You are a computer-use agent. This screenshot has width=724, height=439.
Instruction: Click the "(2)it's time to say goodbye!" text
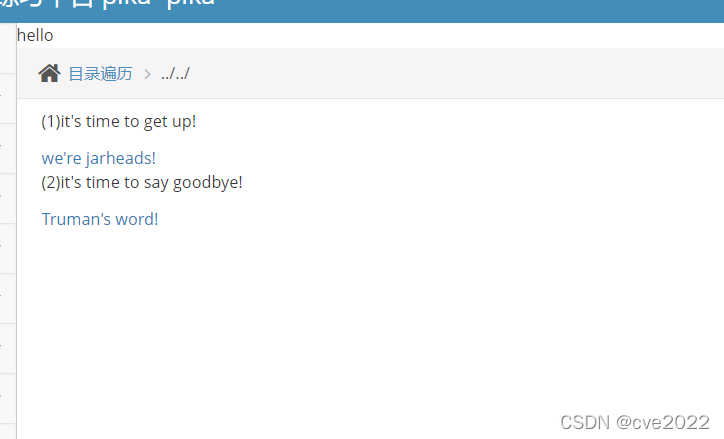point(142,182)
